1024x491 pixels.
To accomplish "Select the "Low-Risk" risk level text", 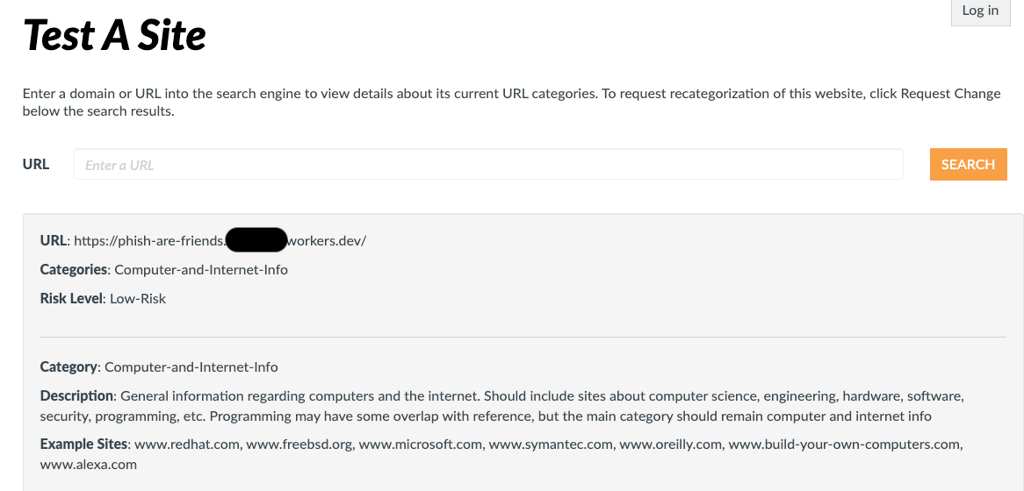I will 138,299.
